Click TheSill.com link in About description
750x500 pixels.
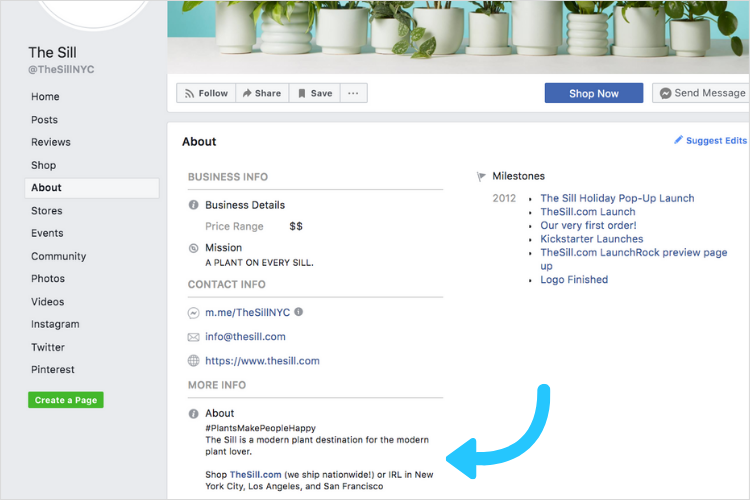point(255,475)
